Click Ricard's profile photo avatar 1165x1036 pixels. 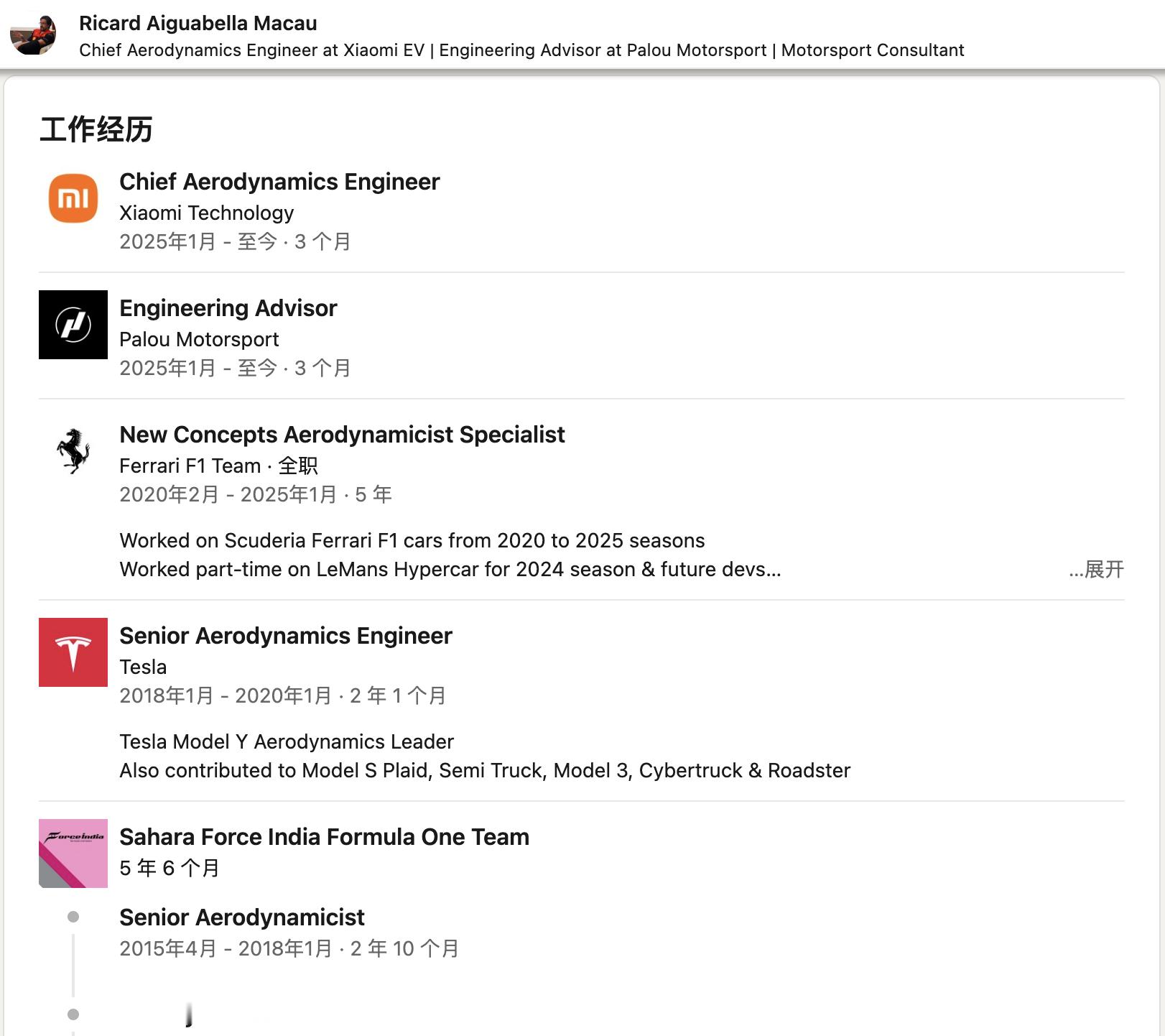pos(32,34)
